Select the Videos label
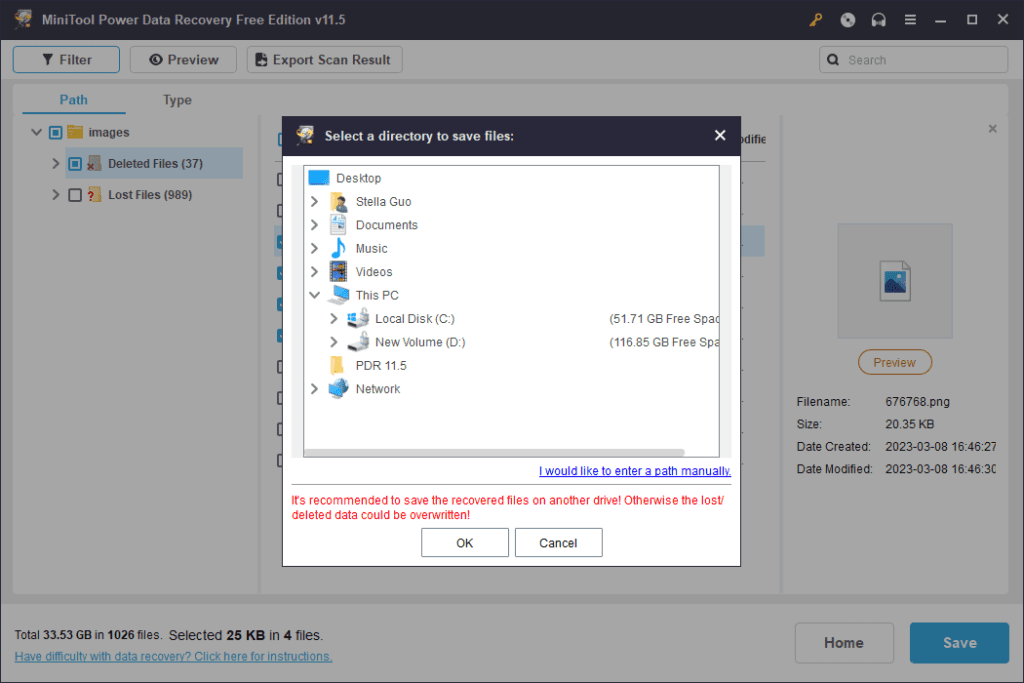Image resolution: width=1024 pixels, height=683 pixels. point(374,272)
